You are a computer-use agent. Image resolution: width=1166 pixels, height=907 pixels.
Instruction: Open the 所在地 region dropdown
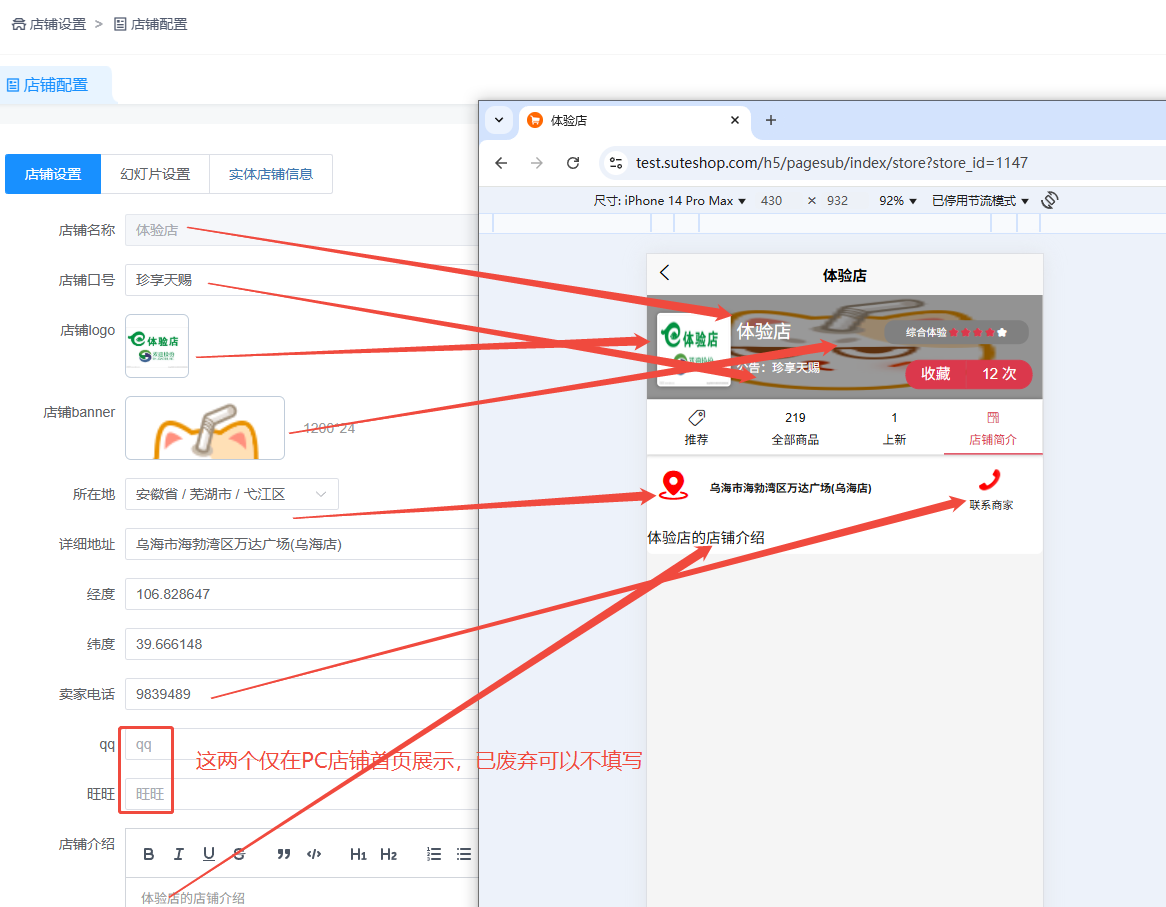click(x=232, y=494)
